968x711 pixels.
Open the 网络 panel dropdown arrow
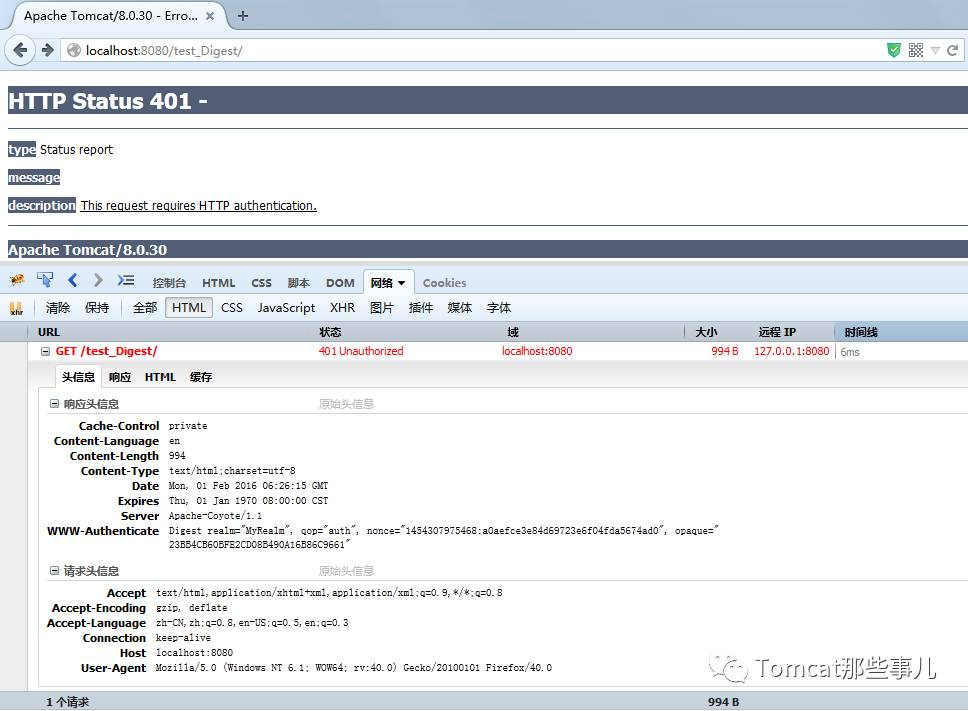[402, 283]
